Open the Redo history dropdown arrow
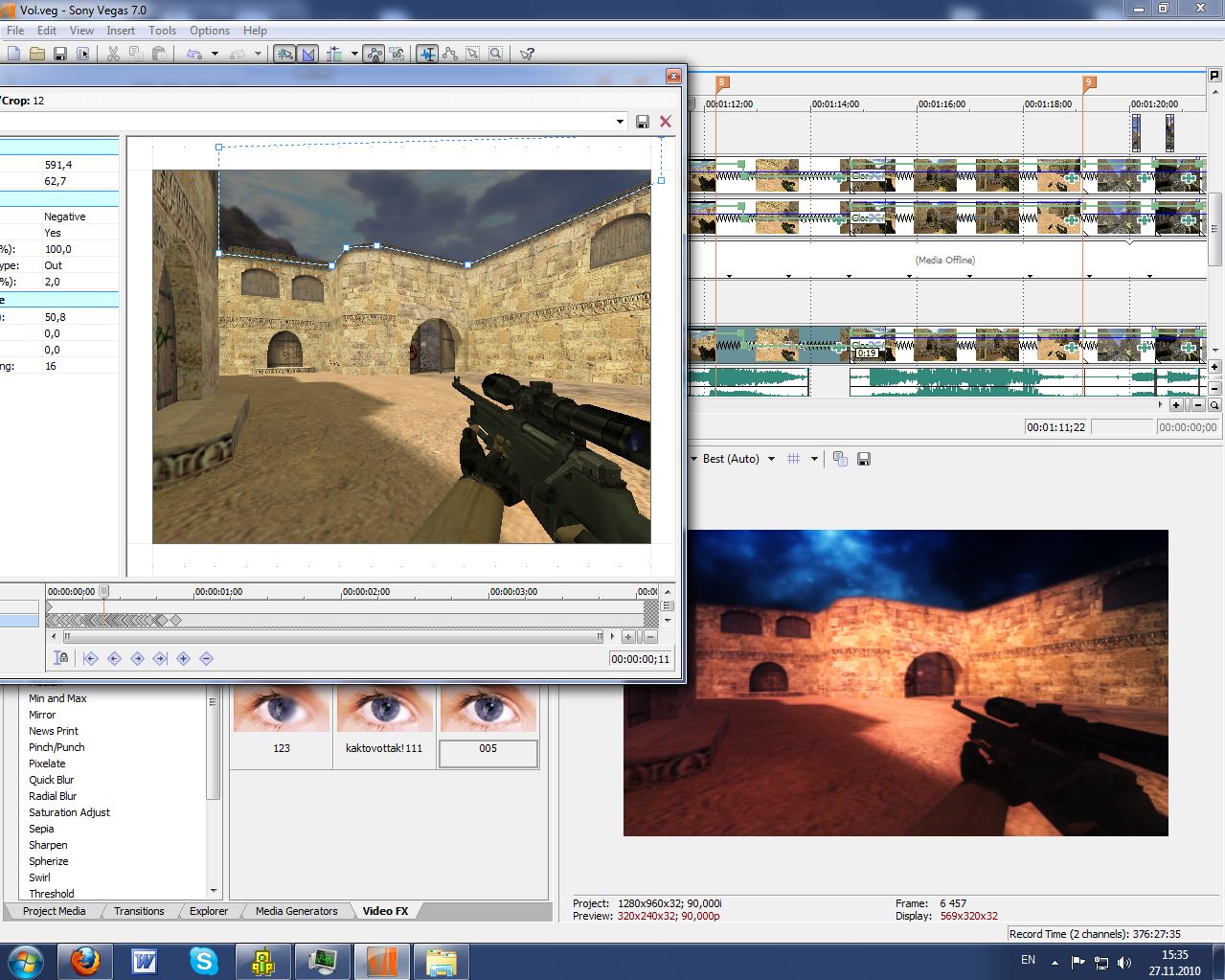 [257, 55]
